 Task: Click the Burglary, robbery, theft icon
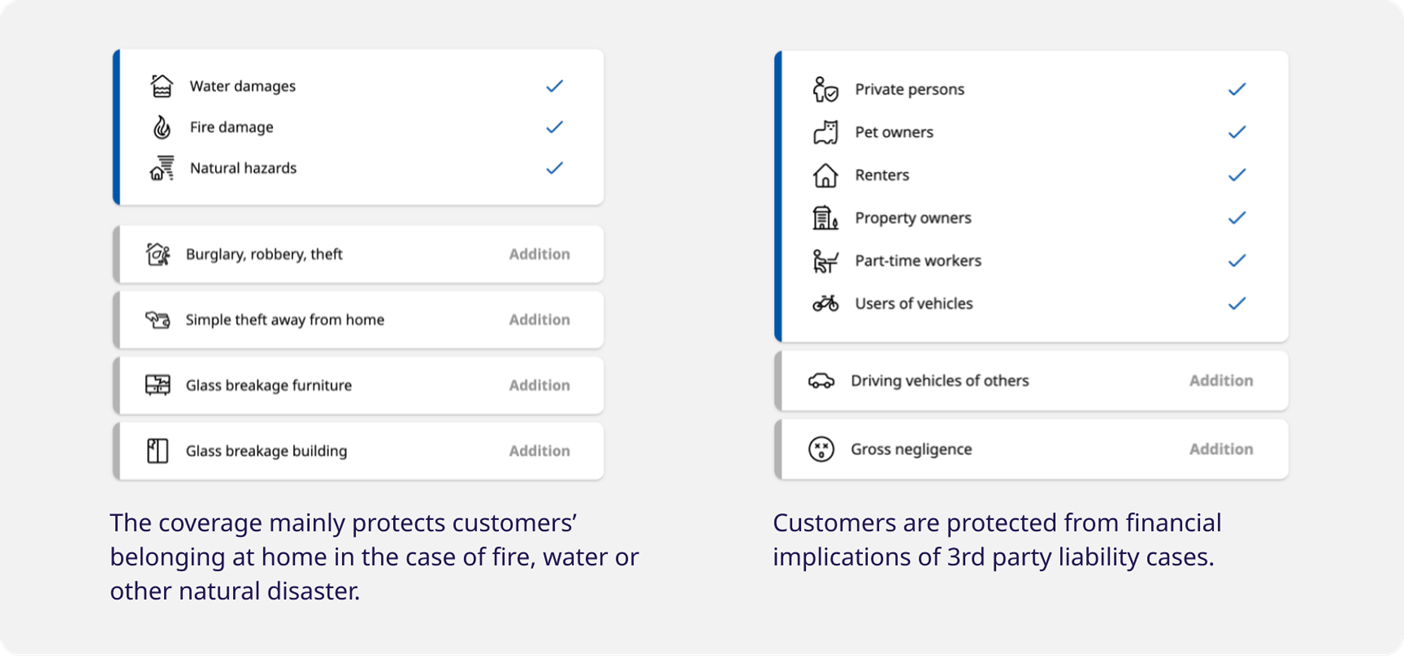coord(158,254)
